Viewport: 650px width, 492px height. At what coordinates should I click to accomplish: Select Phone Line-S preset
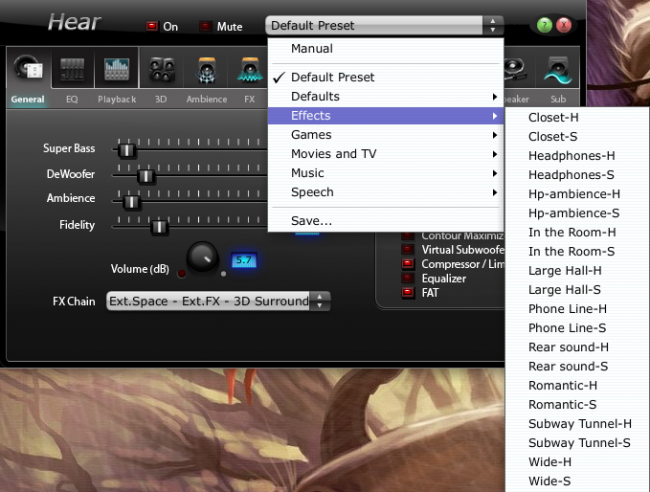point(577,328)
